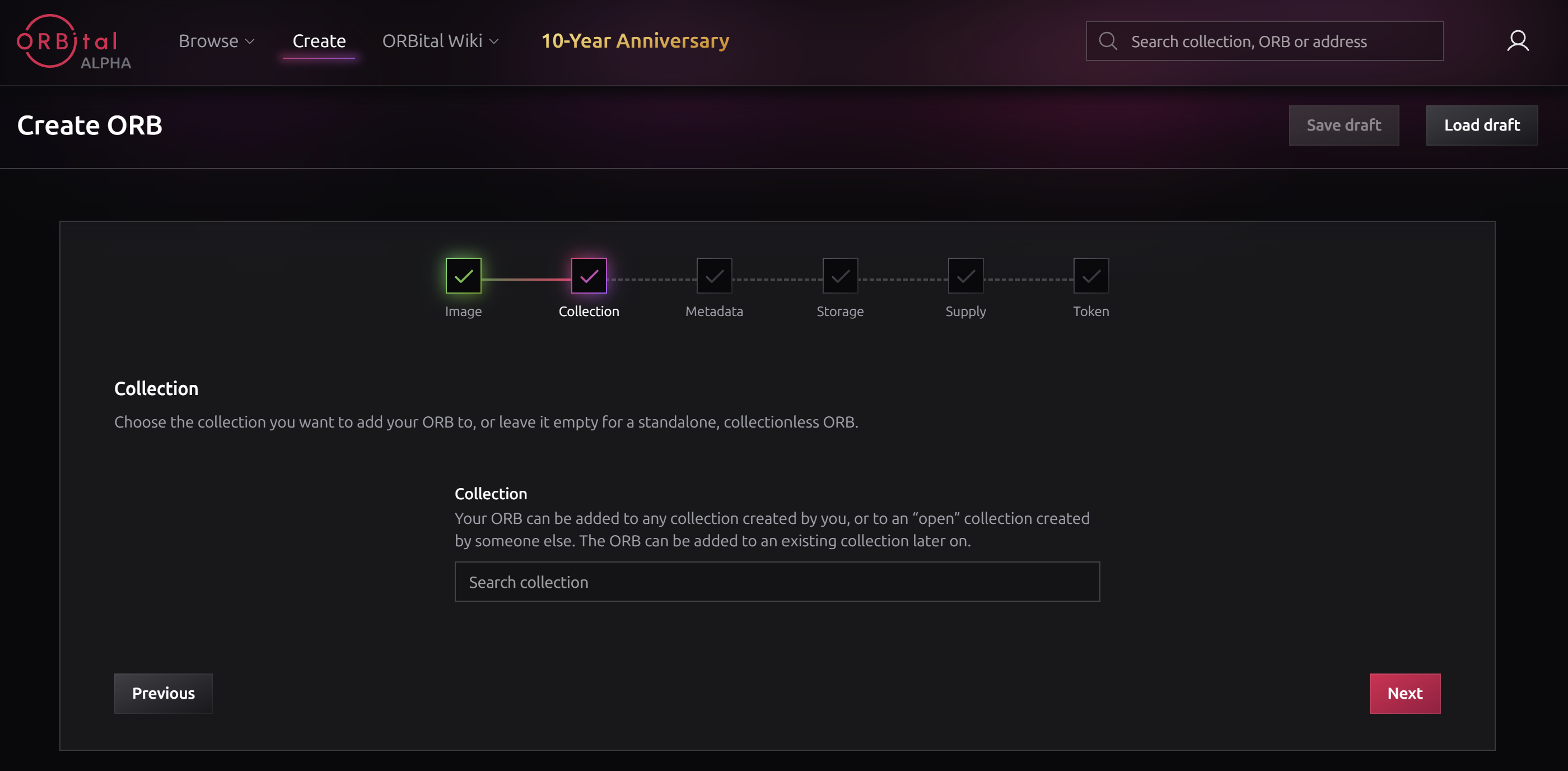The height and width of the screenshot is (771, 1568).
Task: Select the Collection step checkmark icon
Action: coord(589,276)
